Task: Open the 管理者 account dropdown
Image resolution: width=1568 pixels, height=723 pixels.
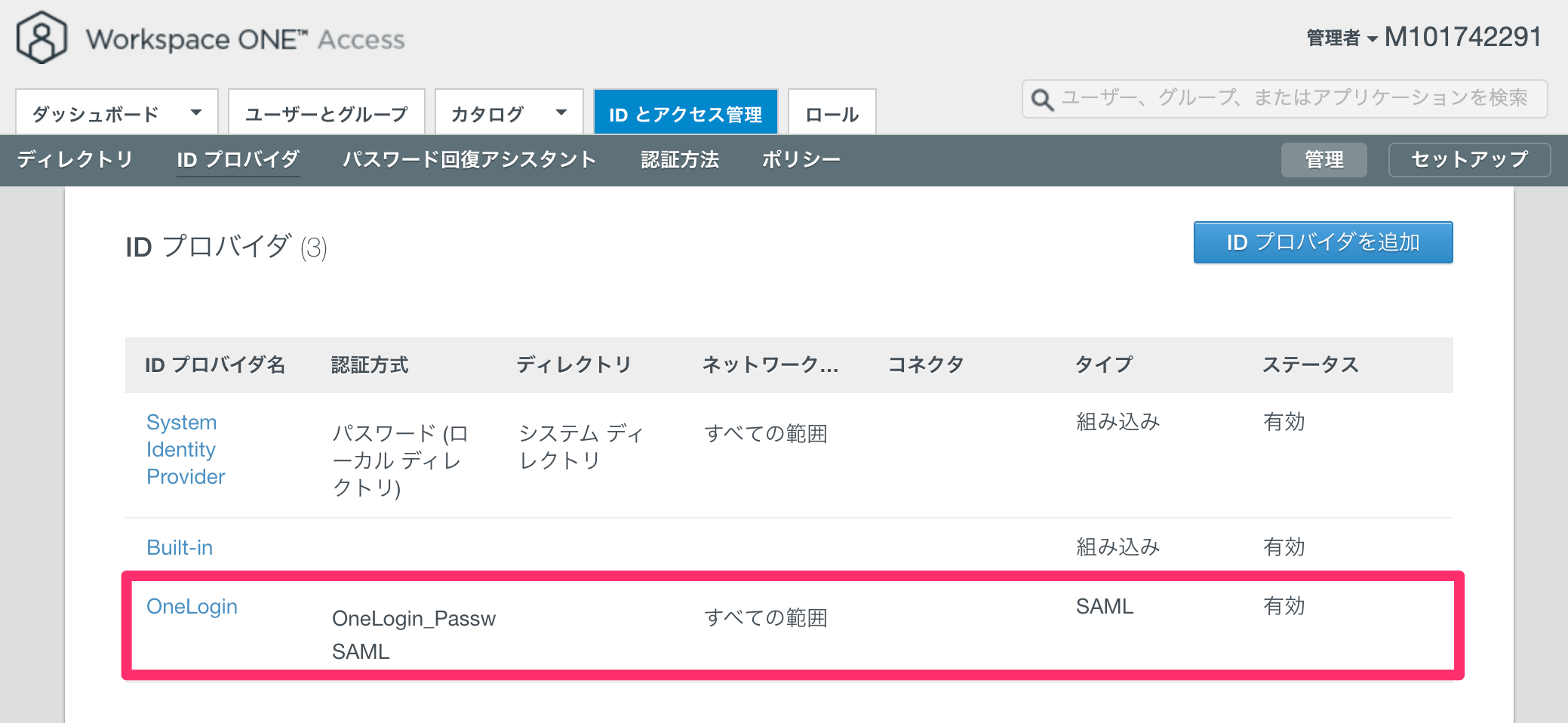Action: (1342, 38)
